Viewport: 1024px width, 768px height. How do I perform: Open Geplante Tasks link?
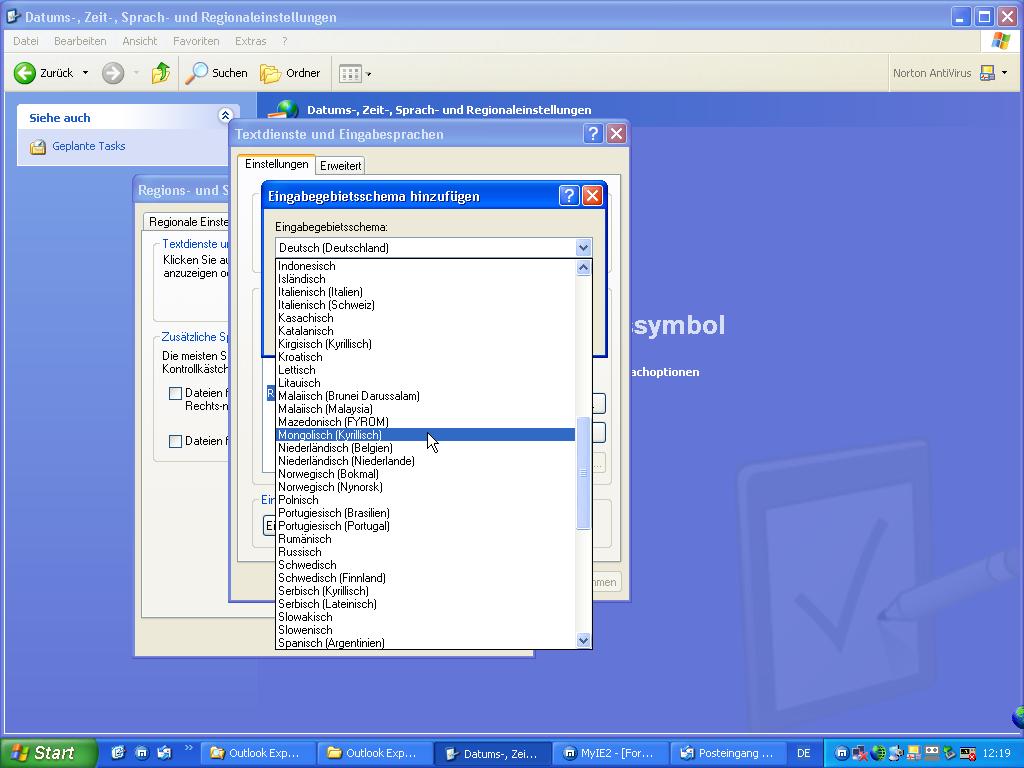coord(89,146)
